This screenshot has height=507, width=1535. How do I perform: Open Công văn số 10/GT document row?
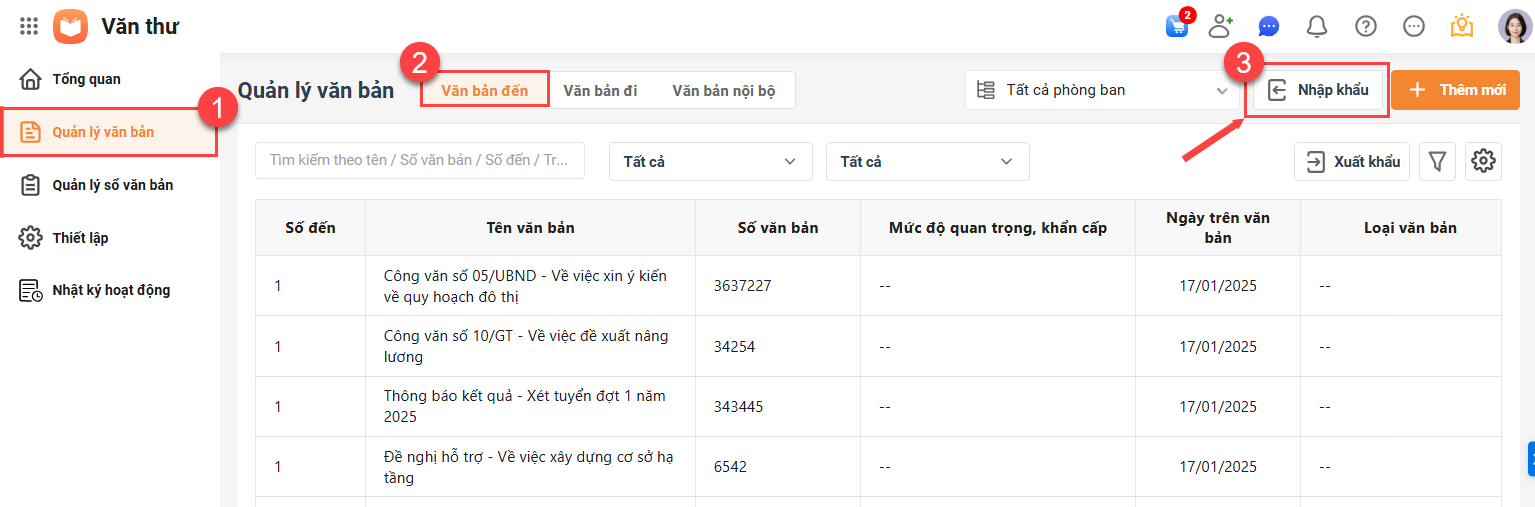pos(878,346)
